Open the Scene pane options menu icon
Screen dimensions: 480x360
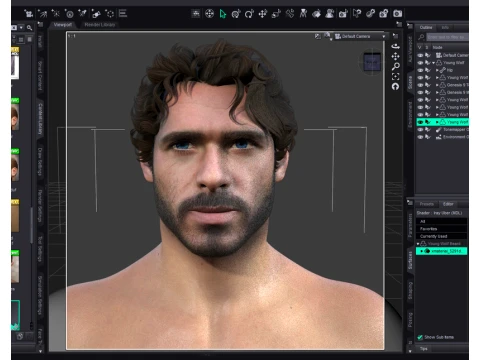[410, 26]
